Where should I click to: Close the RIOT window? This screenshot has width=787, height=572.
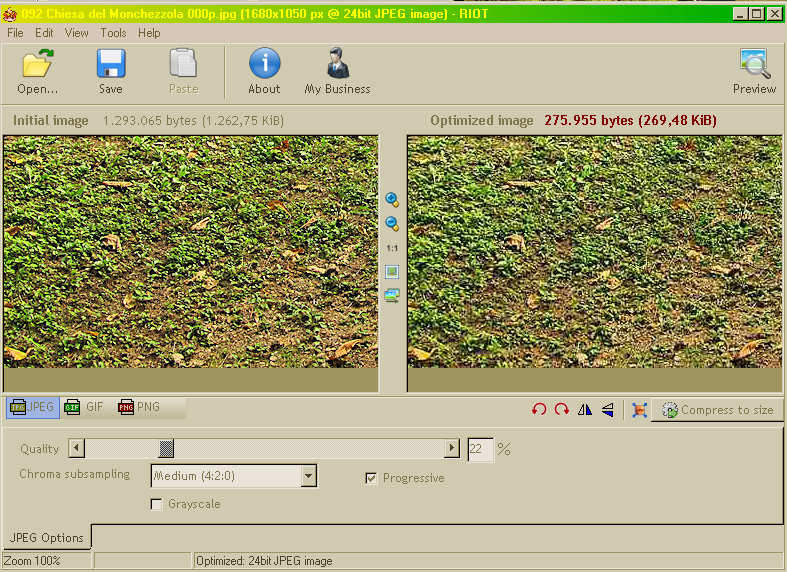point(775,14)
